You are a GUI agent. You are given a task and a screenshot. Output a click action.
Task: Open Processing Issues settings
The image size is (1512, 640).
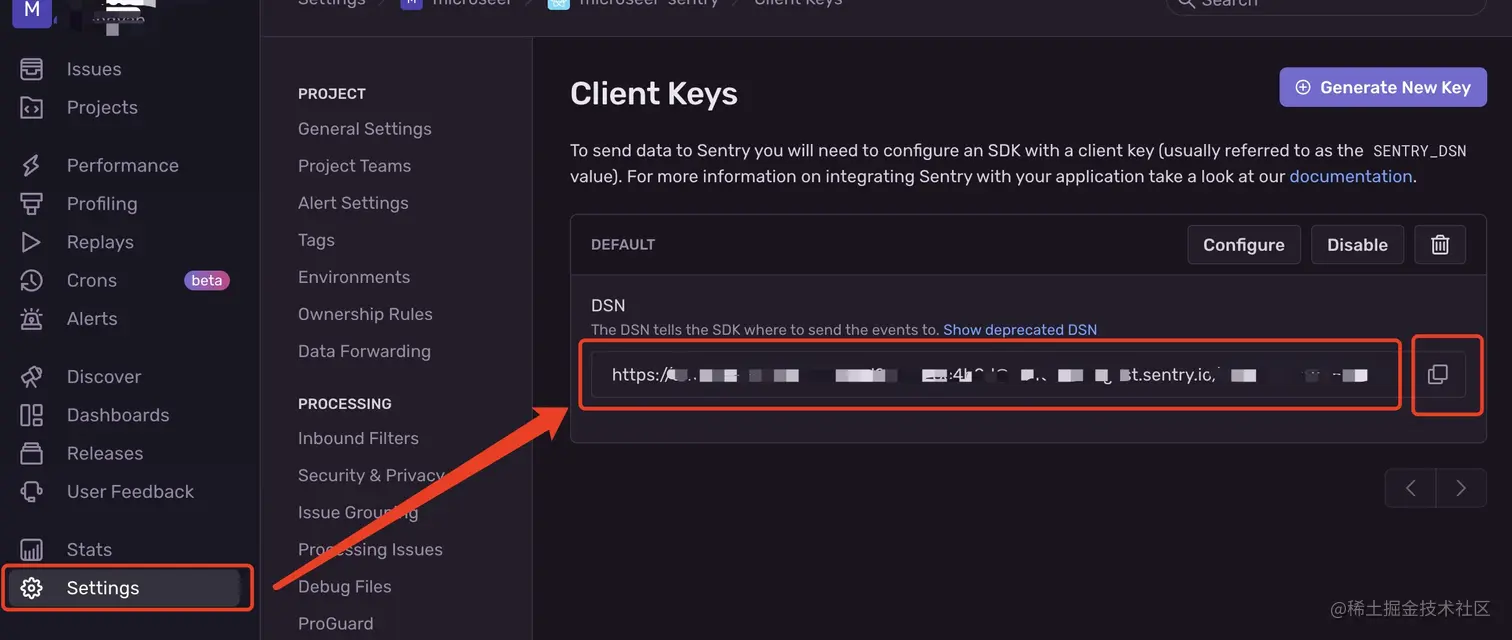pos(370,549)
